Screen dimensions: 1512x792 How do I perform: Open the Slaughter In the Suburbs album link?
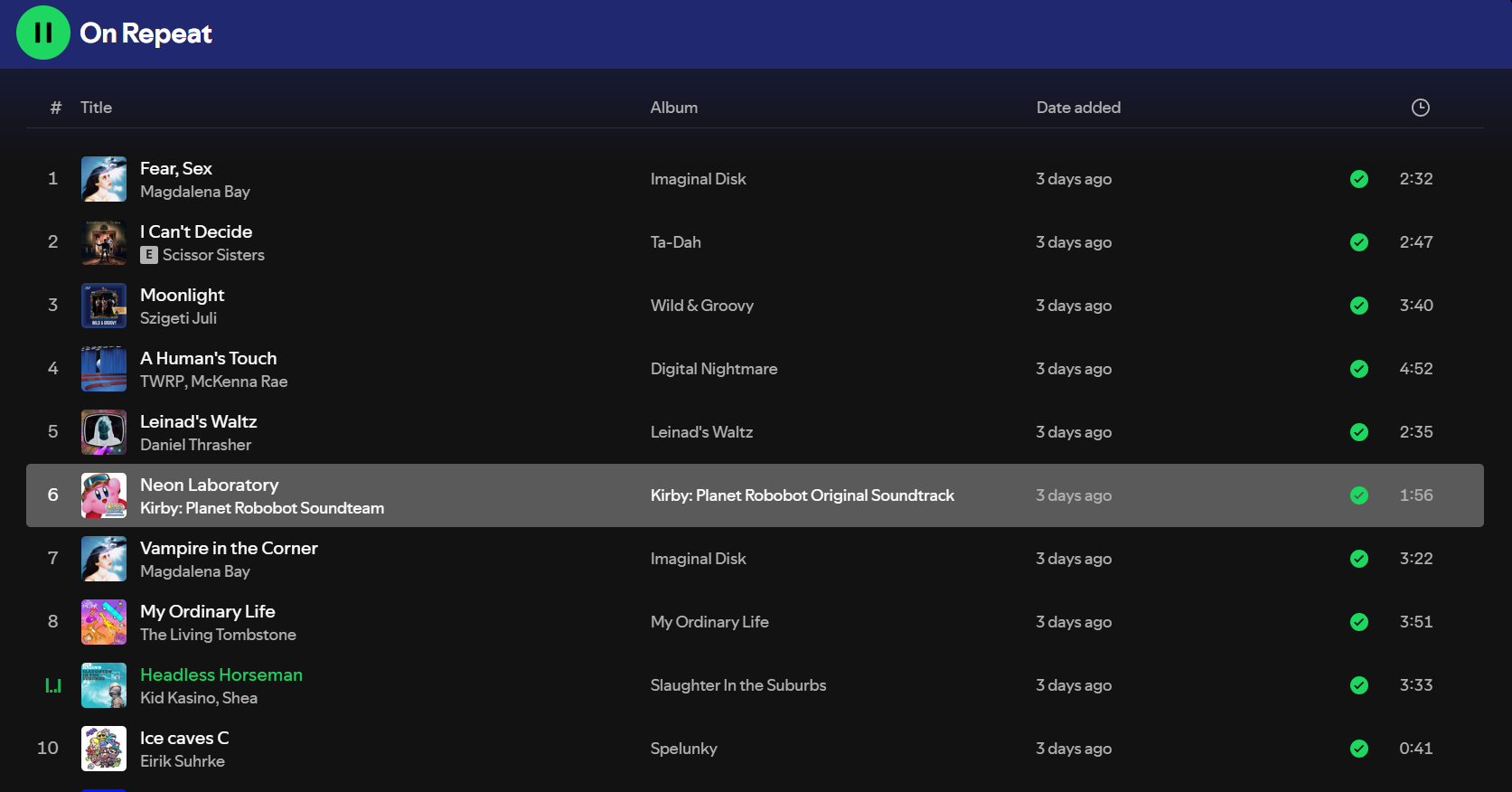(x=738, y=685)
